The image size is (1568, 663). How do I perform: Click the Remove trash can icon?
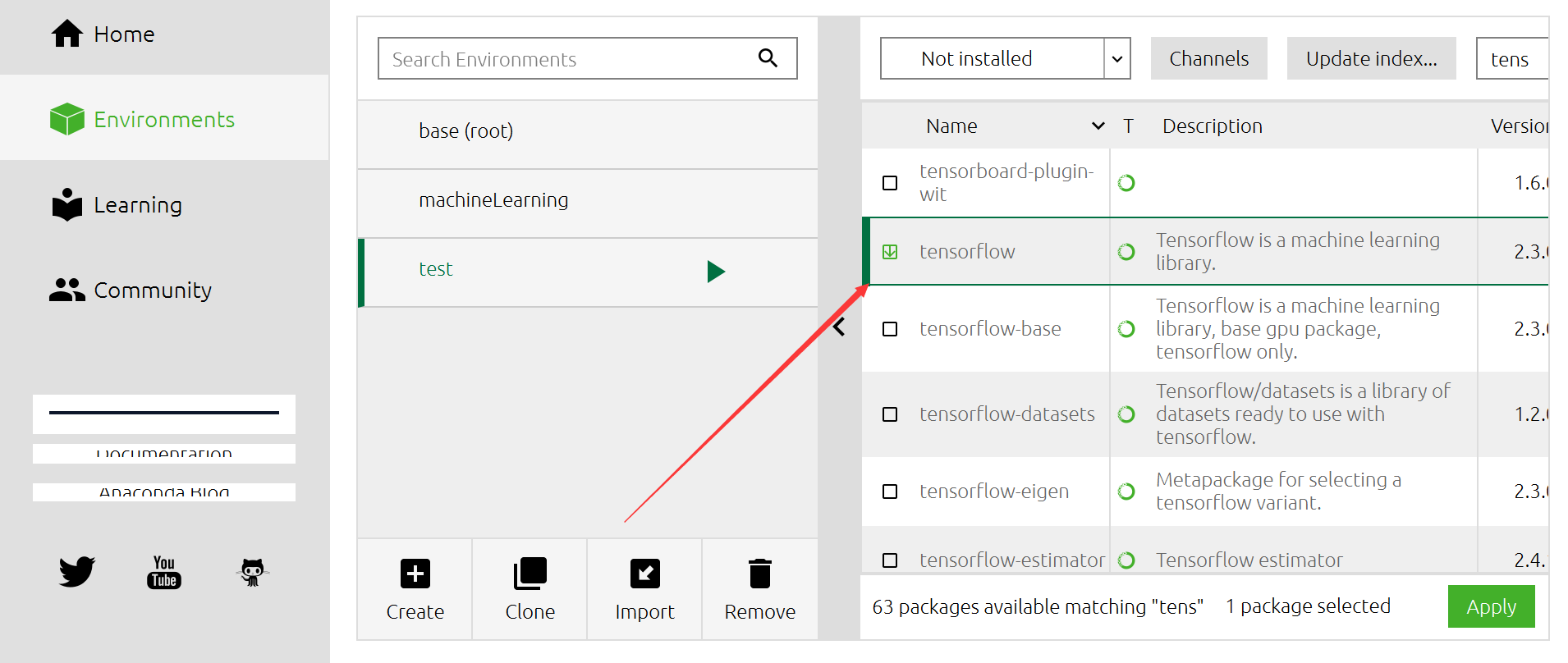pos(760,574)
